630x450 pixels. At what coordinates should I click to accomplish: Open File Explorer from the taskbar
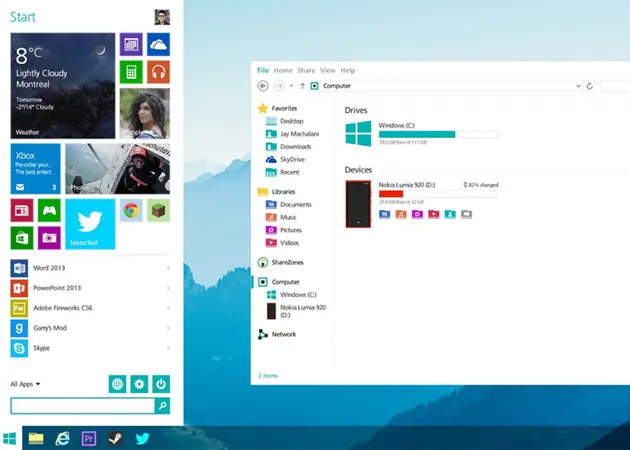coord(36,438)
